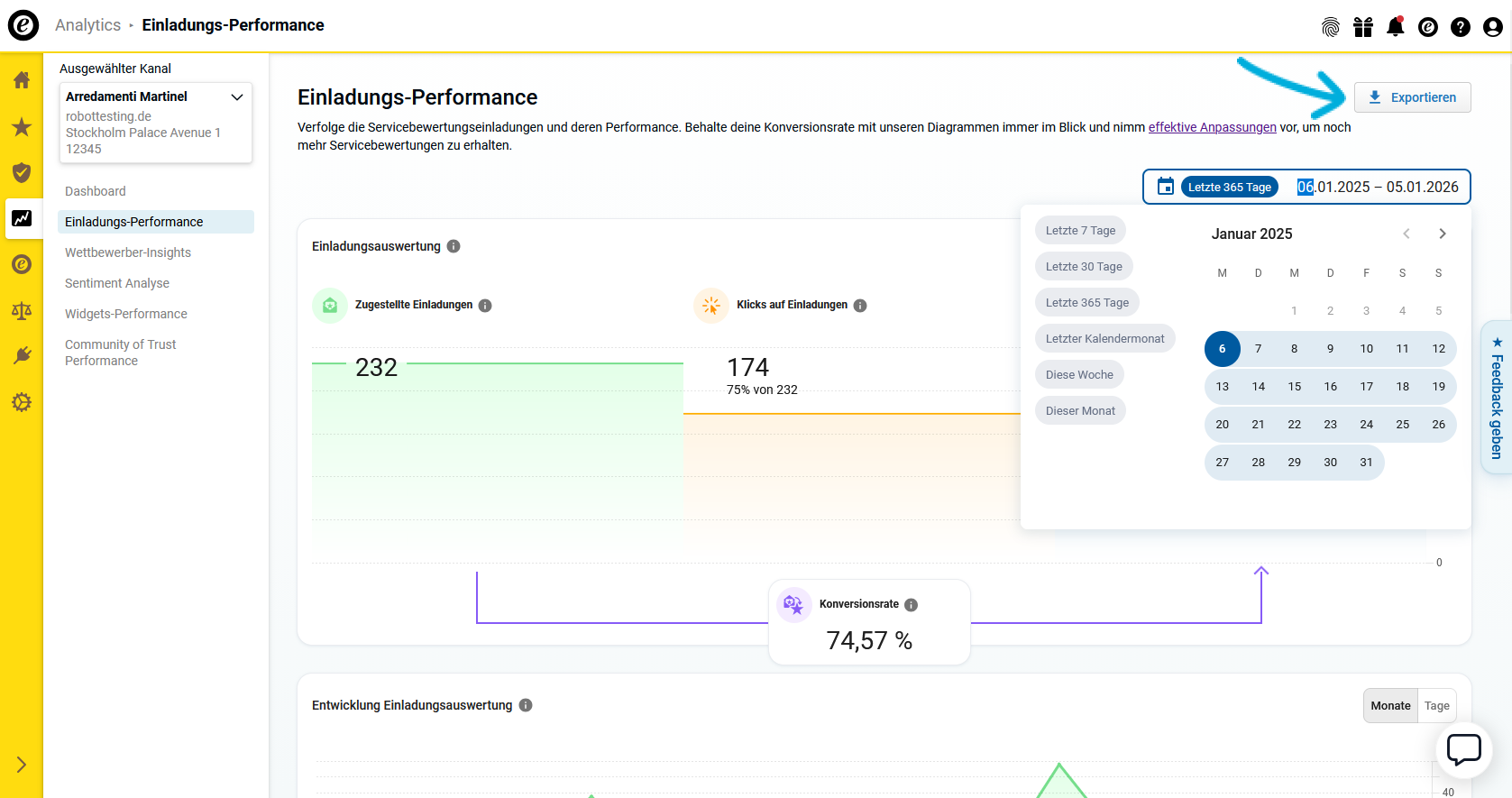Click the shield checkmark sidebar icon

[22, 172]
